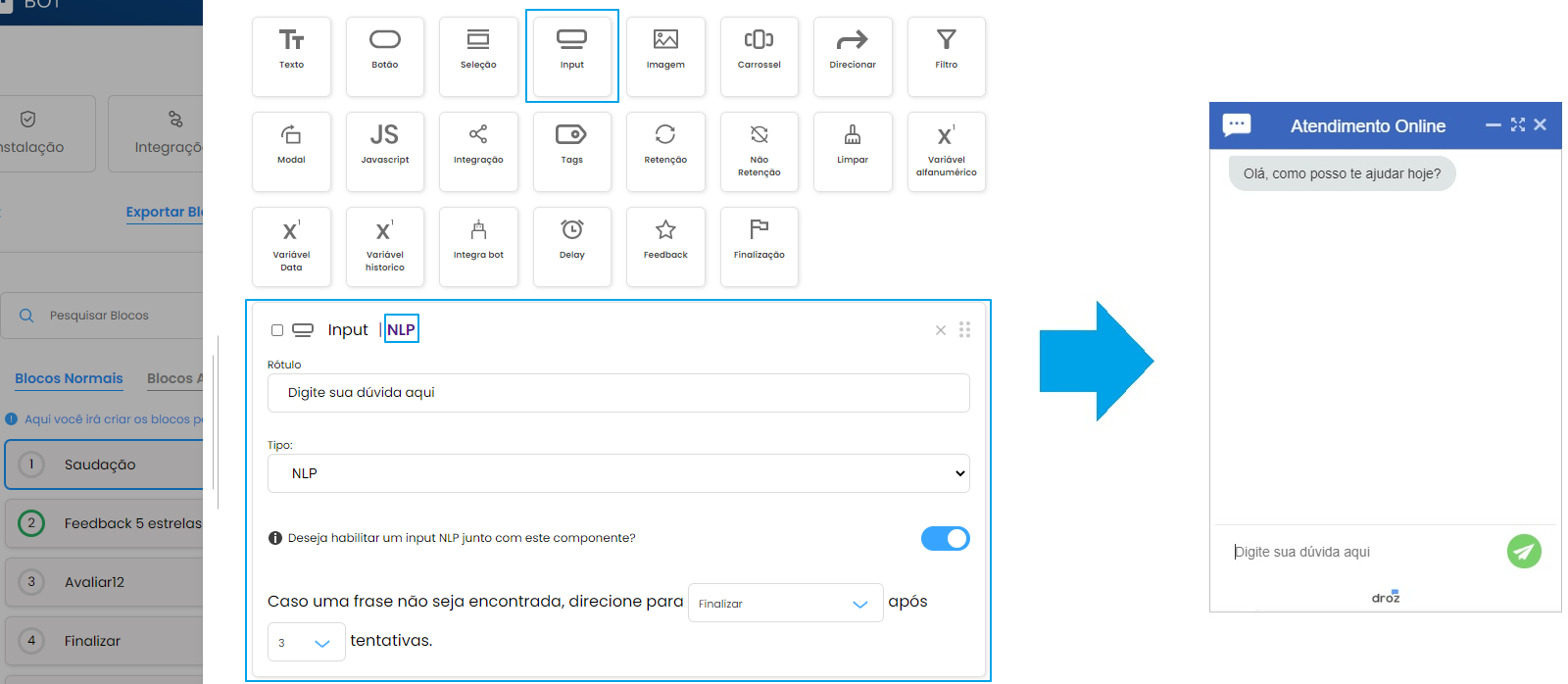The width and height of the screenshot is (1568, 684).
Task: Open the Integrações tab
Action: (157, 134)
